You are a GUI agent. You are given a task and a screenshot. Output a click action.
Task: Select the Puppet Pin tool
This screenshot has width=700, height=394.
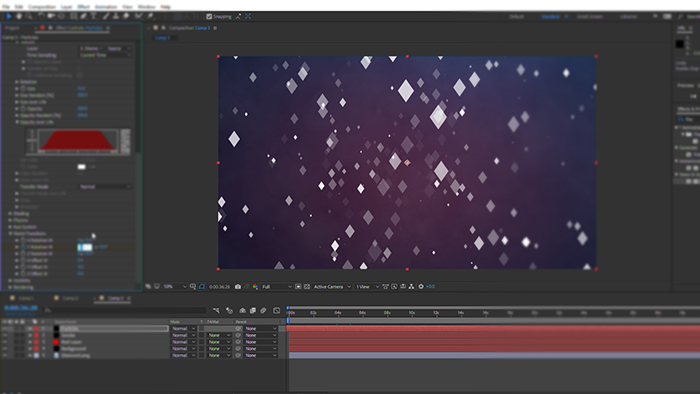pos(150,16)
